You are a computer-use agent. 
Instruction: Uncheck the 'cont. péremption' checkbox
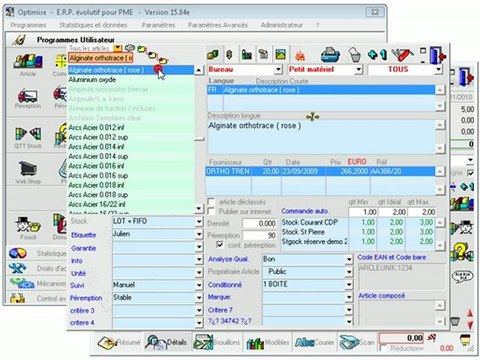click(220, 245)
